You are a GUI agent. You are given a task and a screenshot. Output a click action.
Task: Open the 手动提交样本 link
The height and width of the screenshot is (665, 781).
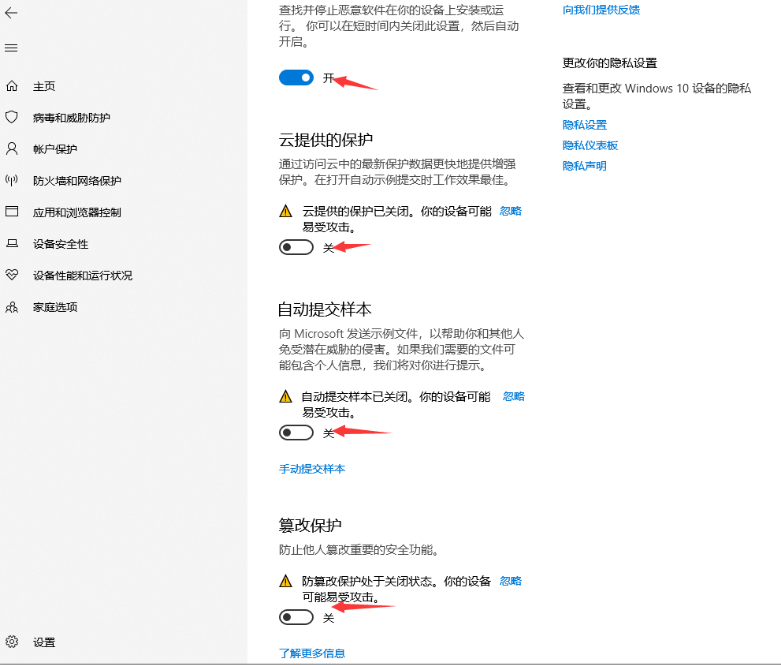(x=312, y=469)
